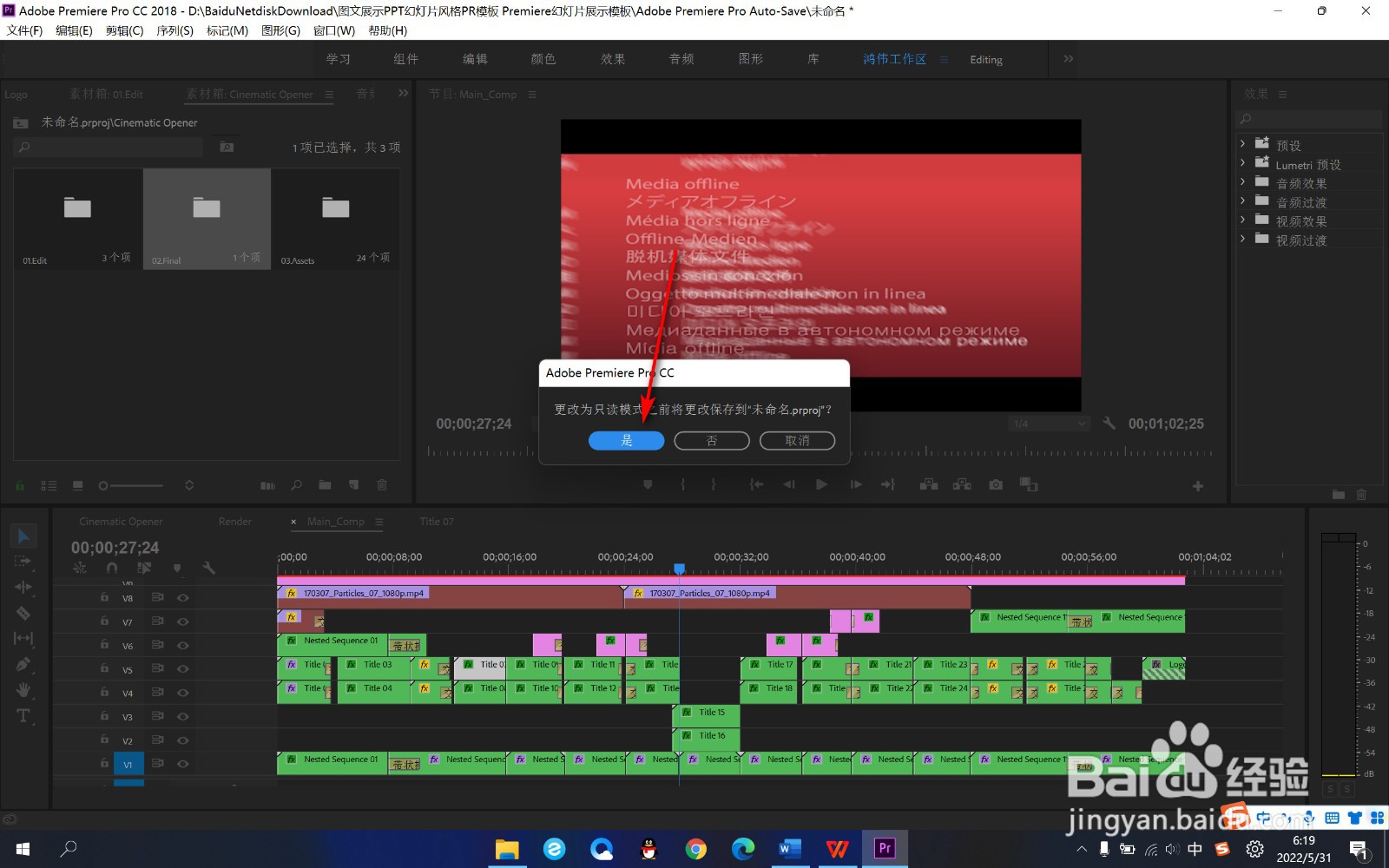1389x868 pixels.
Task: Toggle snap magnet in the timeline
Action: coord(112,568)
